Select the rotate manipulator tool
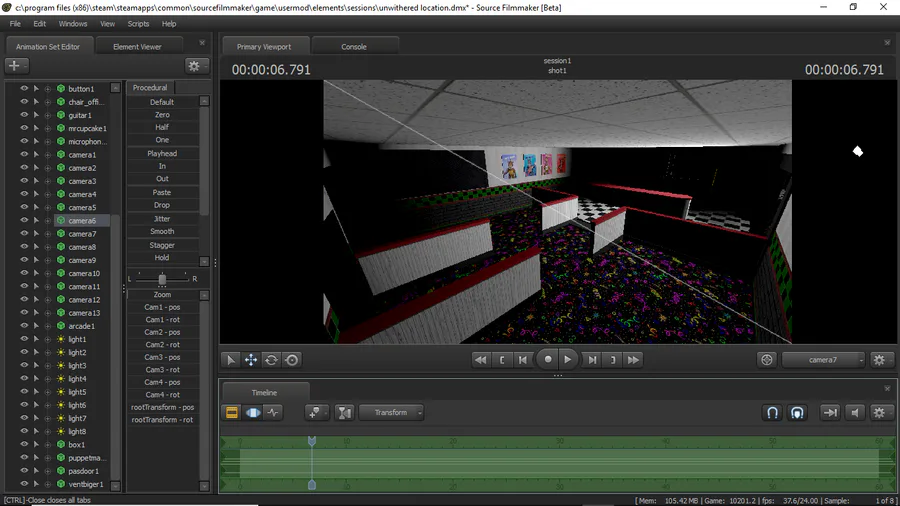The width and height of the screenshot is (900, 506). click(271, 360)
